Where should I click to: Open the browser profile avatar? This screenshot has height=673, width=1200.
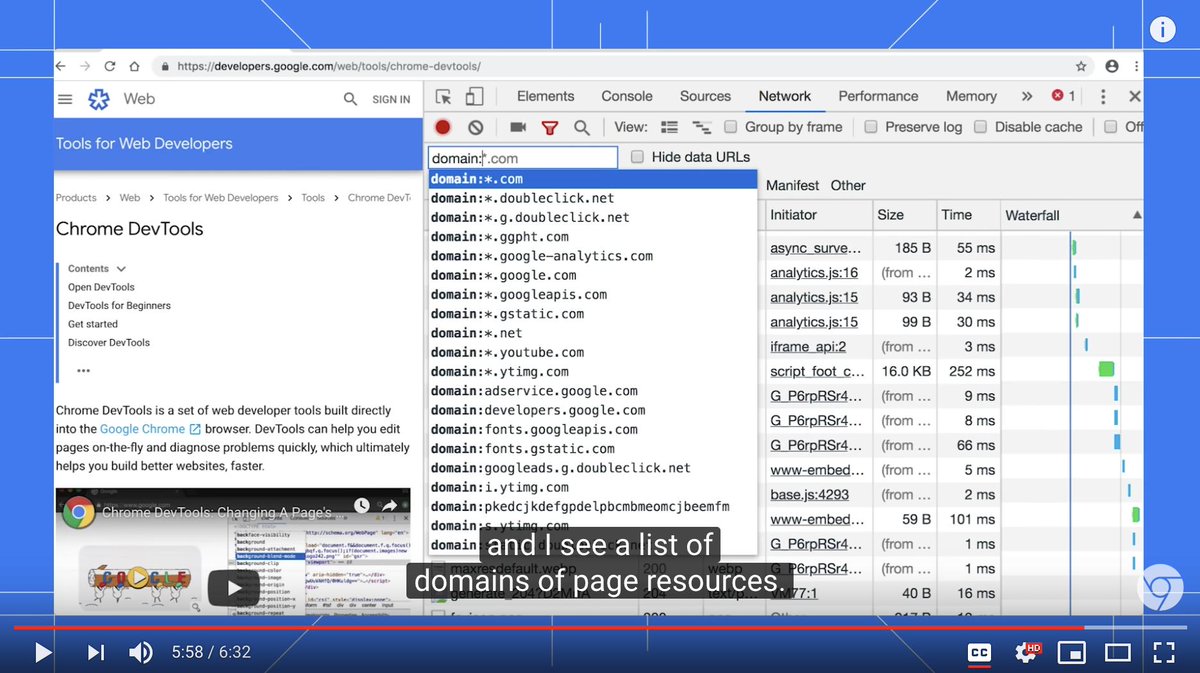point(1112,66)
